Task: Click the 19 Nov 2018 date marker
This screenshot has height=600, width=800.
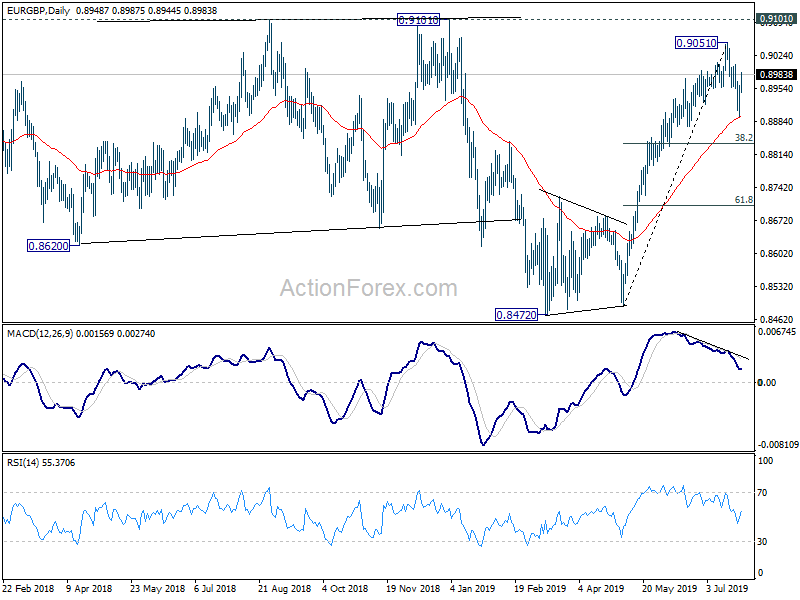Action: (413, 588)
